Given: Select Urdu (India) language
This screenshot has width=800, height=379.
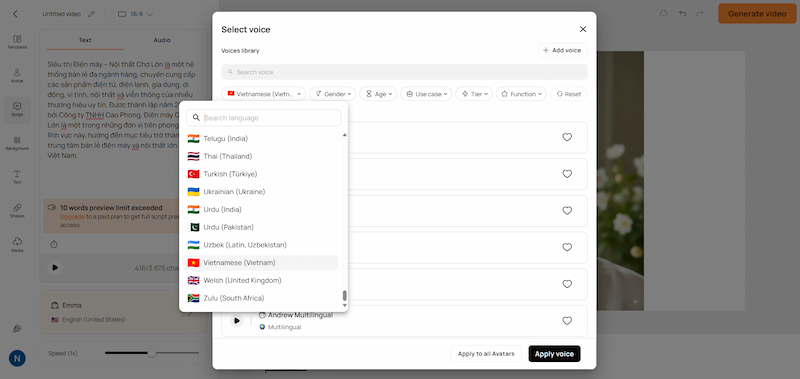Looking at the screenshot, I should [261, 209].
